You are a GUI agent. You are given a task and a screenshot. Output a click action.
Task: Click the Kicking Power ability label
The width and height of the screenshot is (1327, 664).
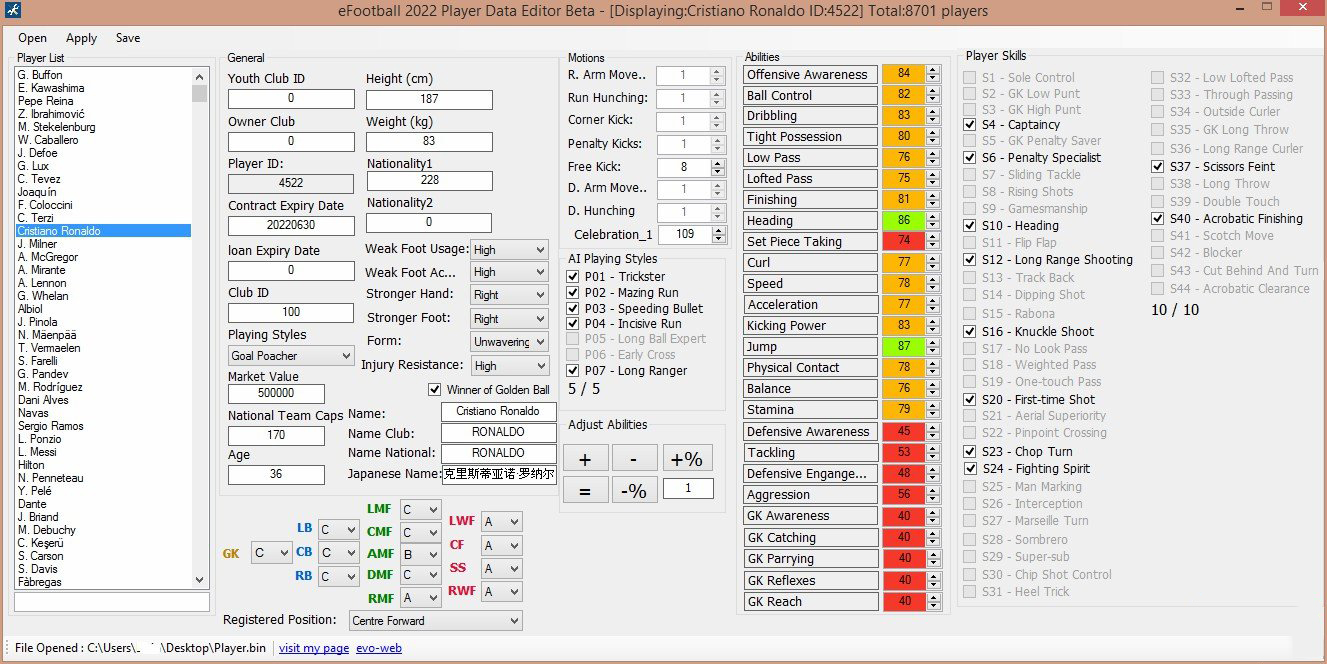click(x=811, y=326)
